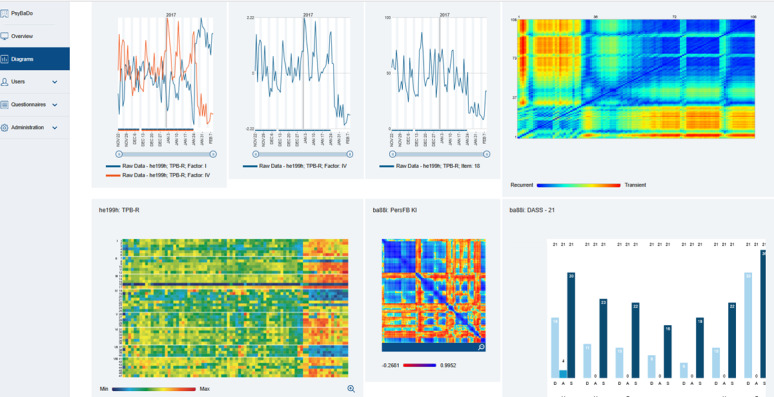The height and width of the screenshot is (397, 774).
Task: Grab right range handle of single Factor IV chart
Action: pyautogui.click(x=350, y=154)
